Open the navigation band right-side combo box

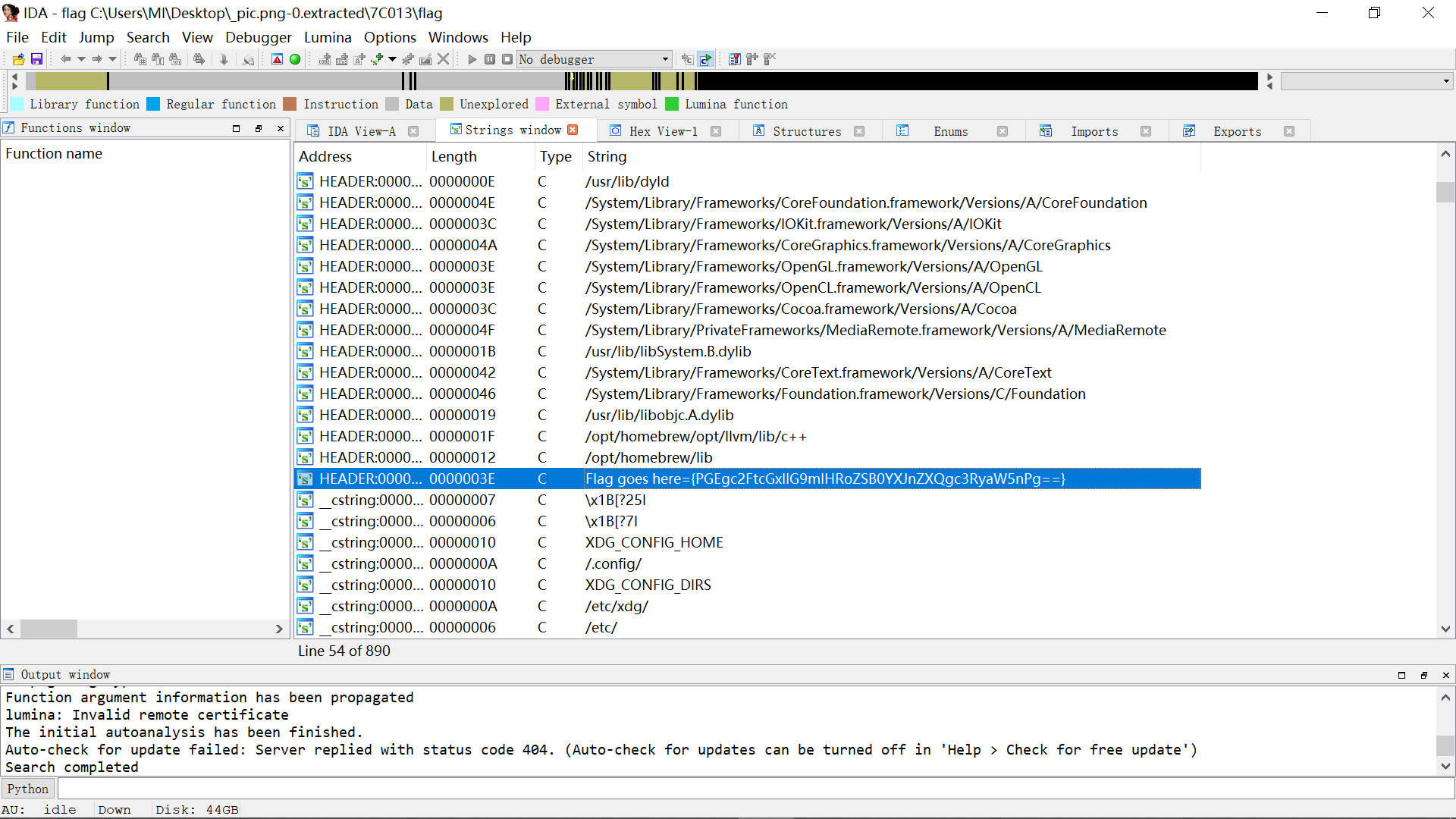pyautogui.click(x=1367, y=81)
